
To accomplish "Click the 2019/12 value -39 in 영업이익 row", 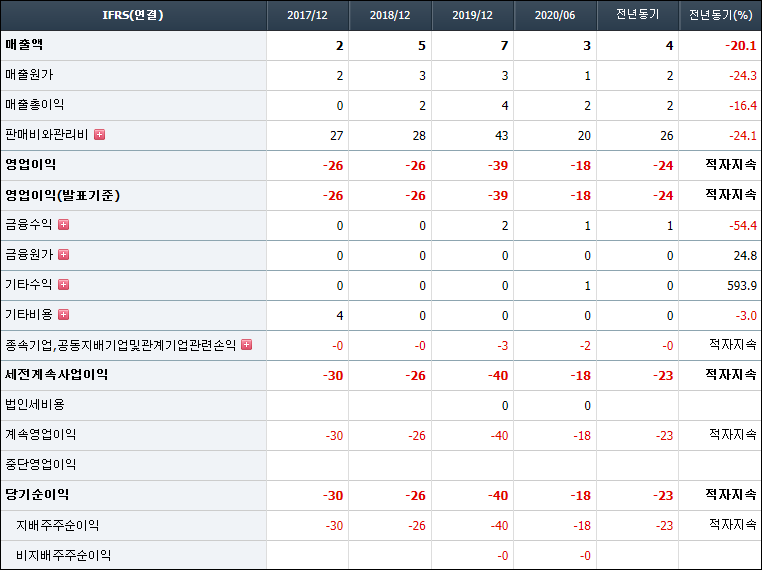I will pos(498,166).
